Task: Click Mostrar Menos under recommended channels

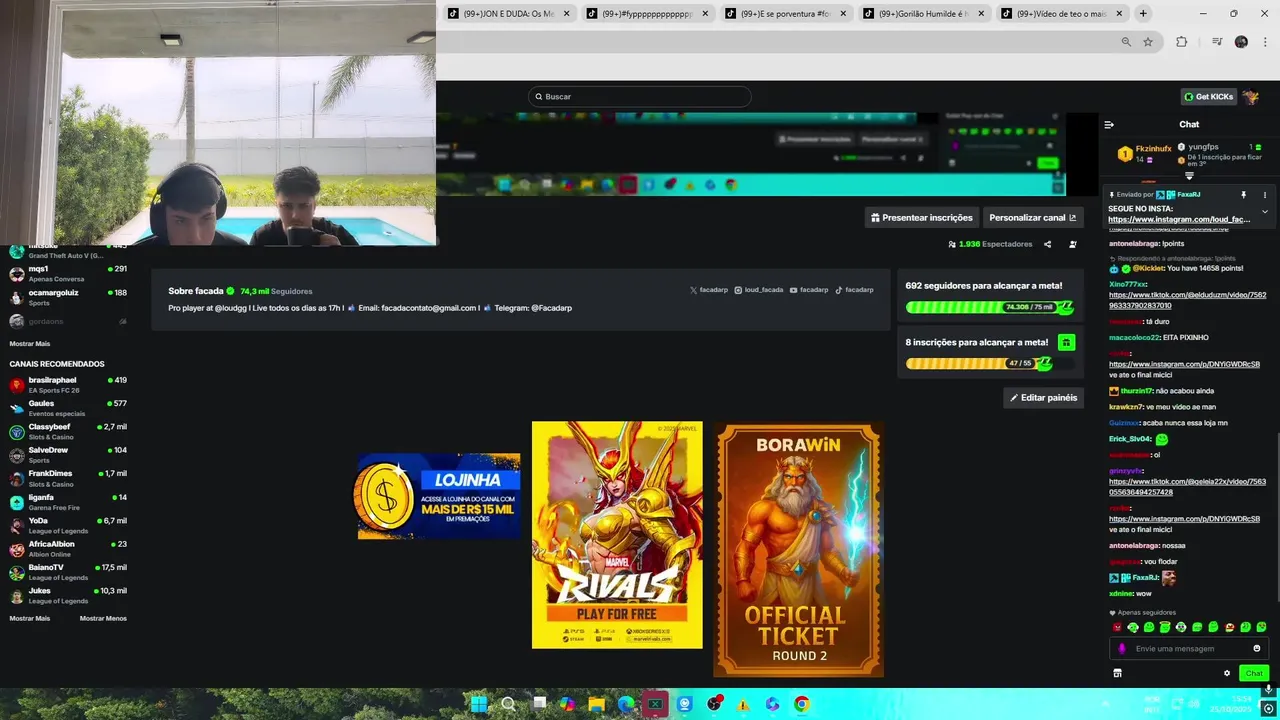Action: click(103, 618)
